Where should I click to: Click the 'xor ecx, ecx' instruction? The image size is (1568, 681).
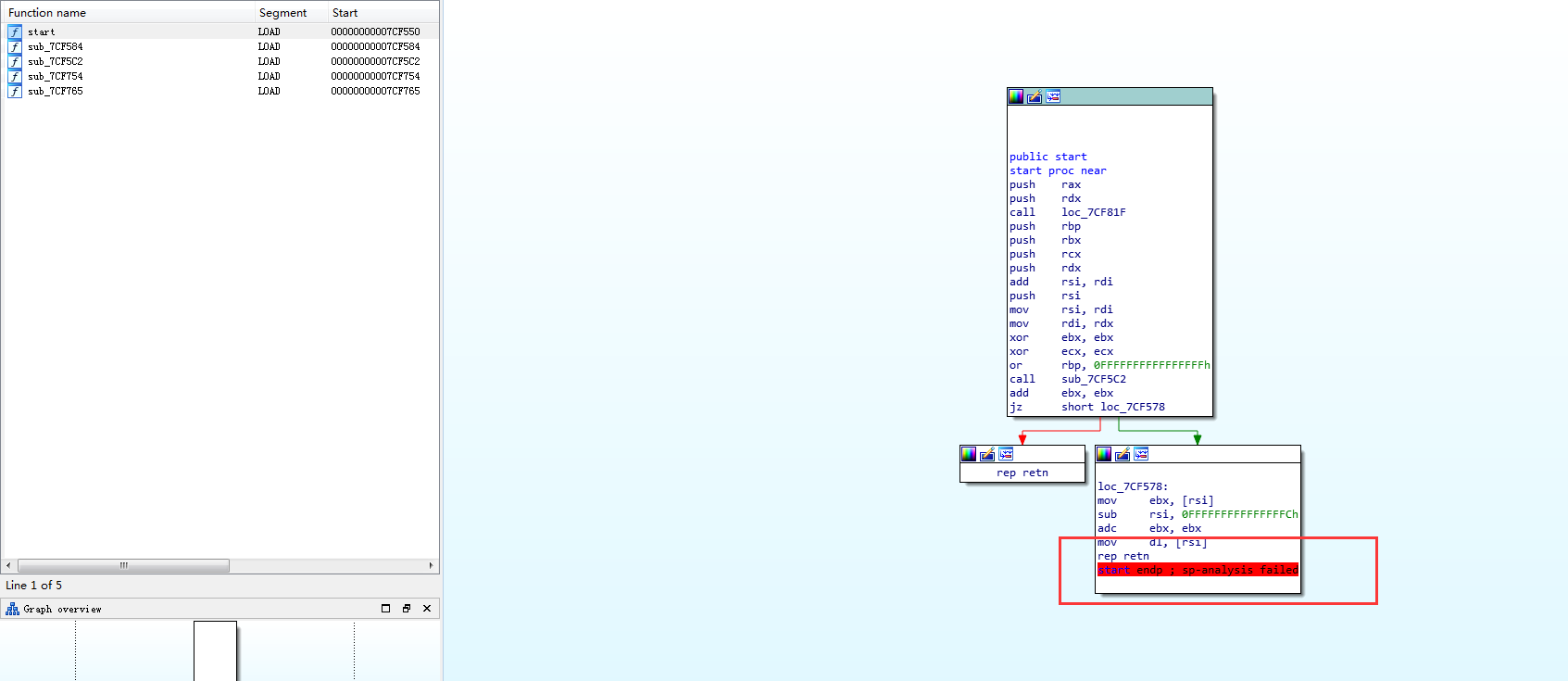tap(1061, 351)
